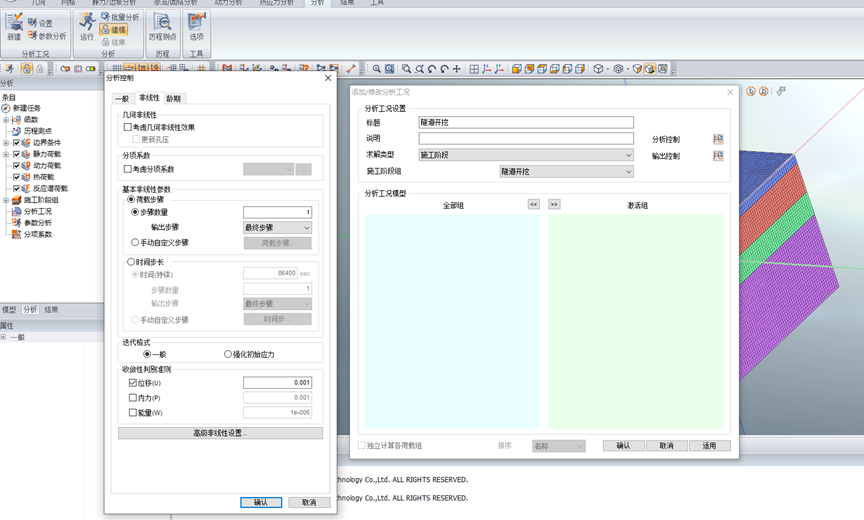Click the rotate counterclockwise toolbar icon

(431, 69)
